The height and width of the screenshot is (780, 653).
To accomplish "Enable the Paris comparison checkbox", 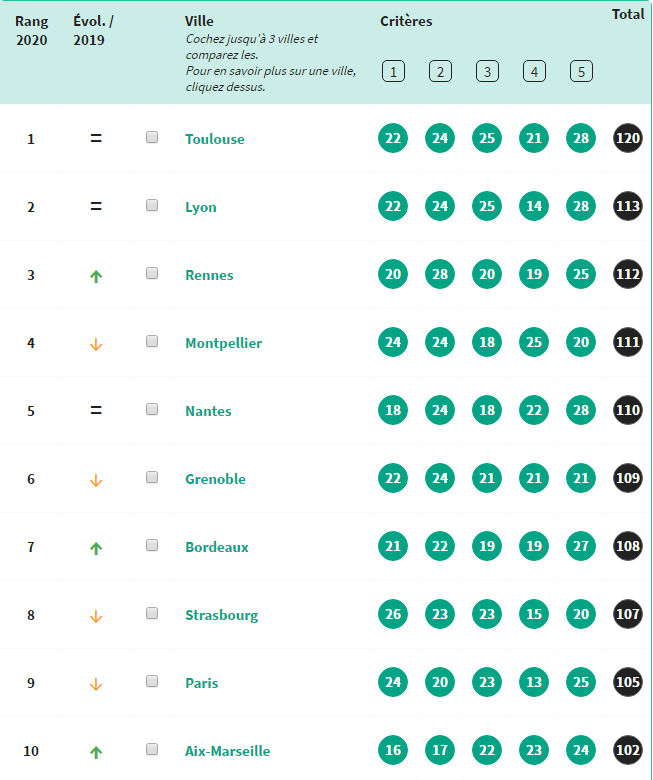I will [152, 681].
